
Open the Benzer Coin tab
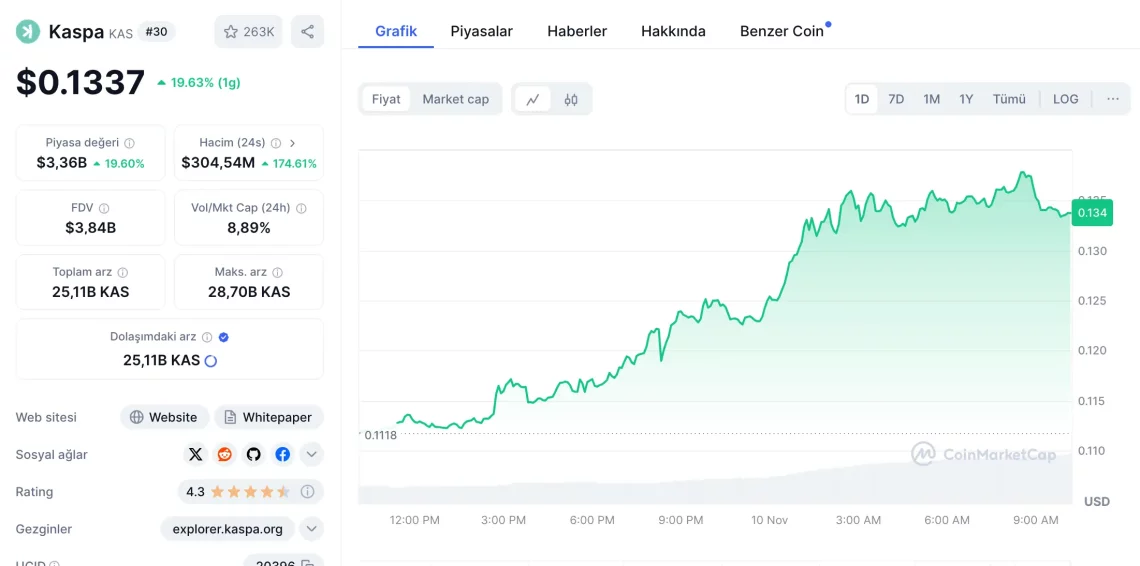[782, 31]
